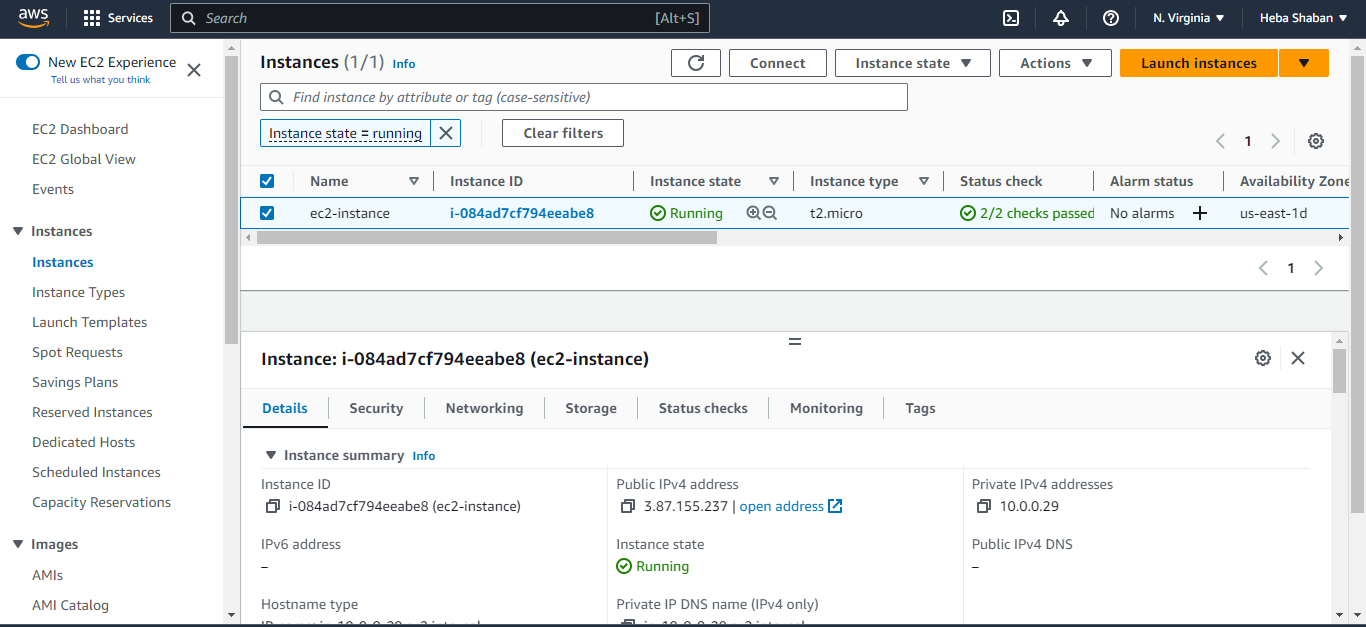Image resolution: width=1366 pixels, height=627 pixels.
Task: Click the AWS logo to go home
Action: pyautogui.click(x=32, y=17)
